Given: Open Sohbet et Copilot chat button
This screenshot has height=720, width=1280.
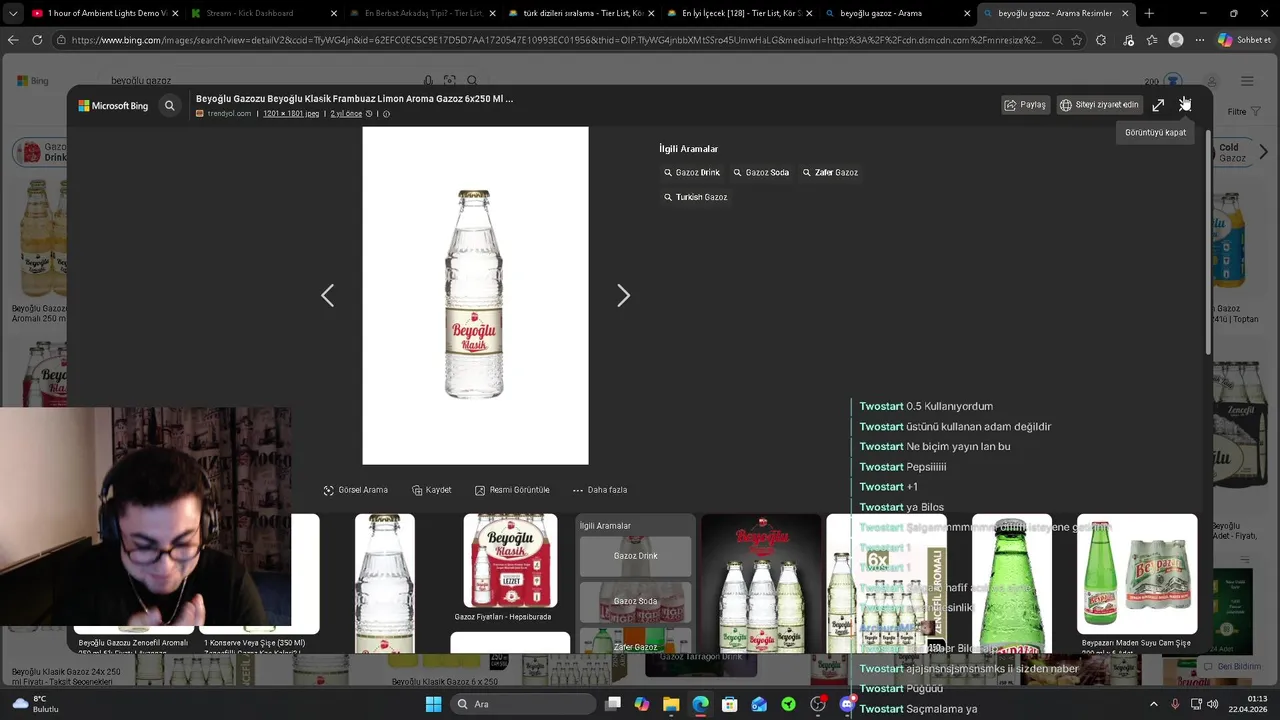Looking at the screenshot, I should pyautogui.click(x=1243, y=40).
